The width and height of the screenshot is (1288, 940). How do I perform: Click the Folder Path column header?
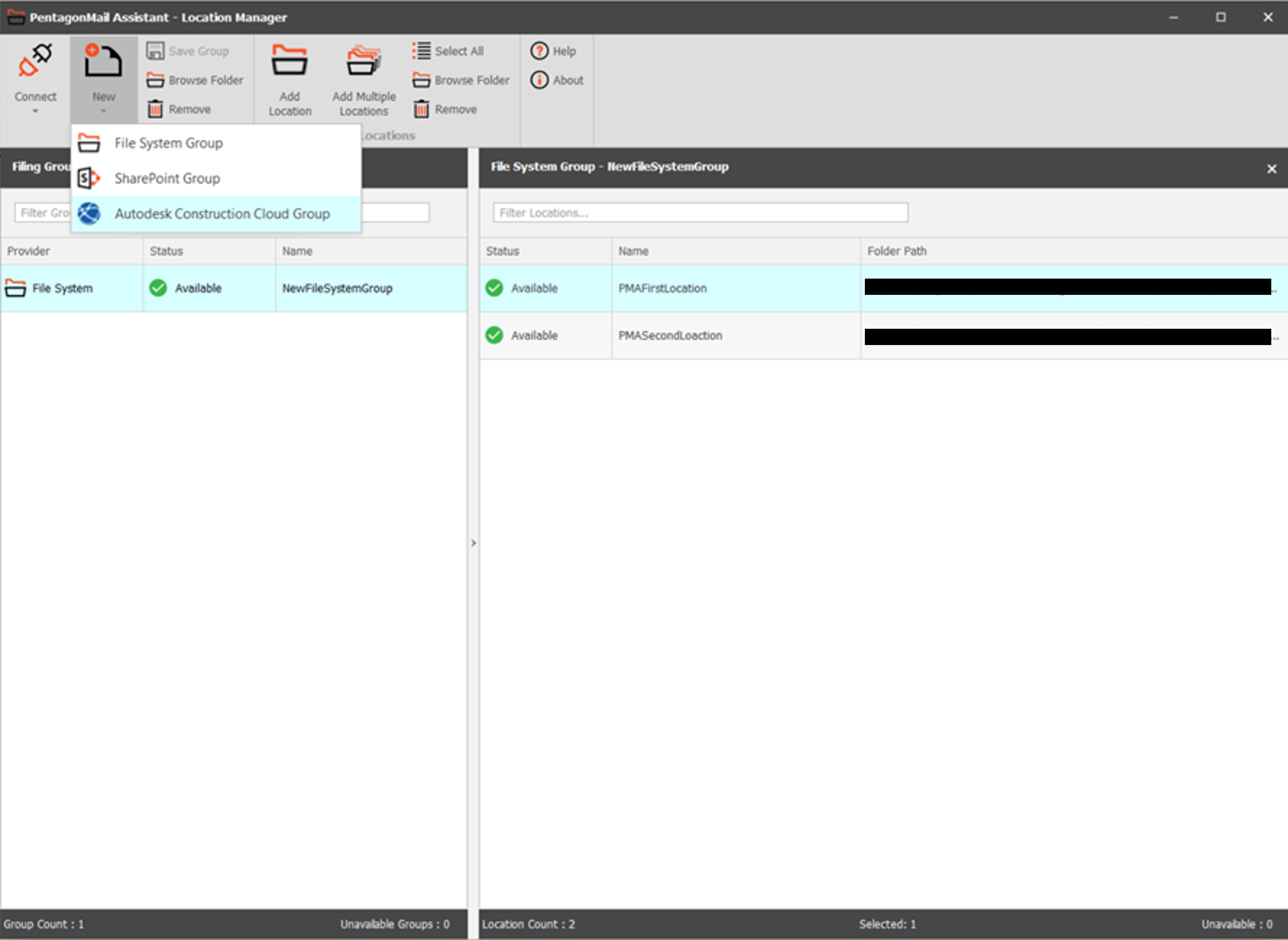[x=896, y=251]
